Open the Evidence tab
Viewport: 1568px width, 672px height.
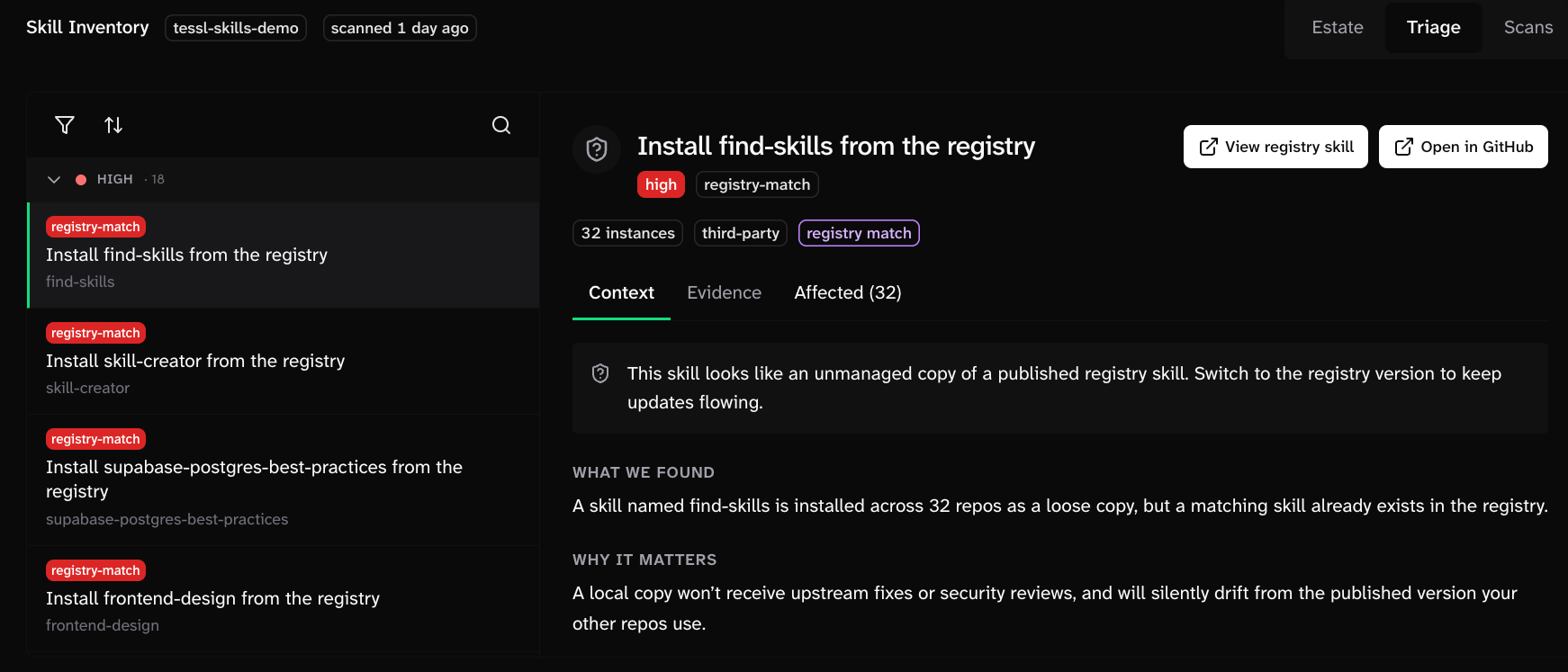tap(724, 293)
